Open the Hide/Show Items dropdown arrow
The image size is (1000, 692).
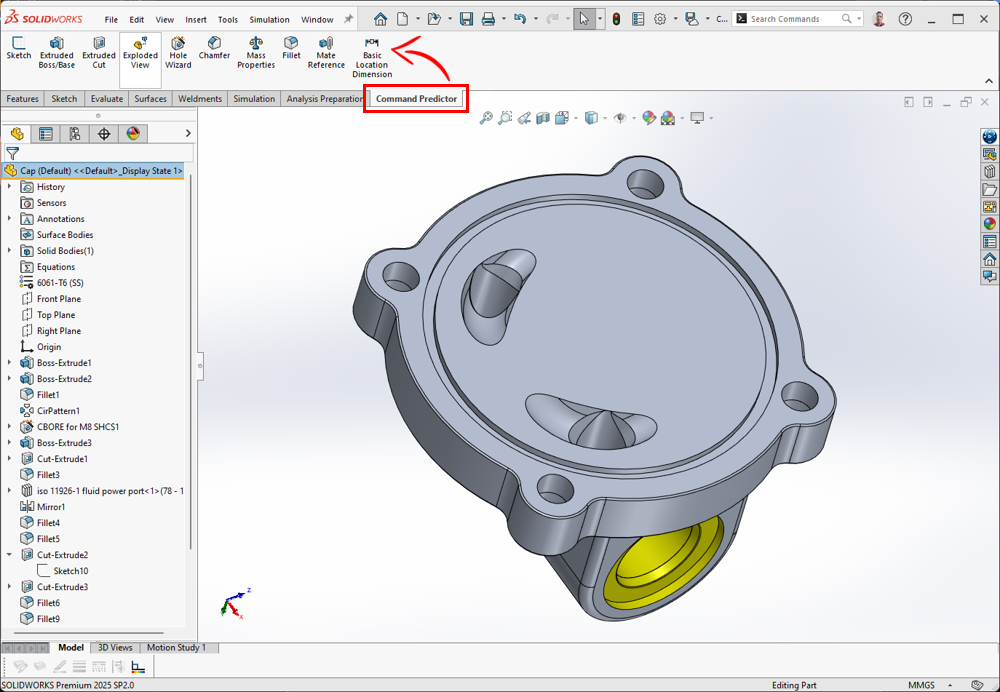[633, 118]
